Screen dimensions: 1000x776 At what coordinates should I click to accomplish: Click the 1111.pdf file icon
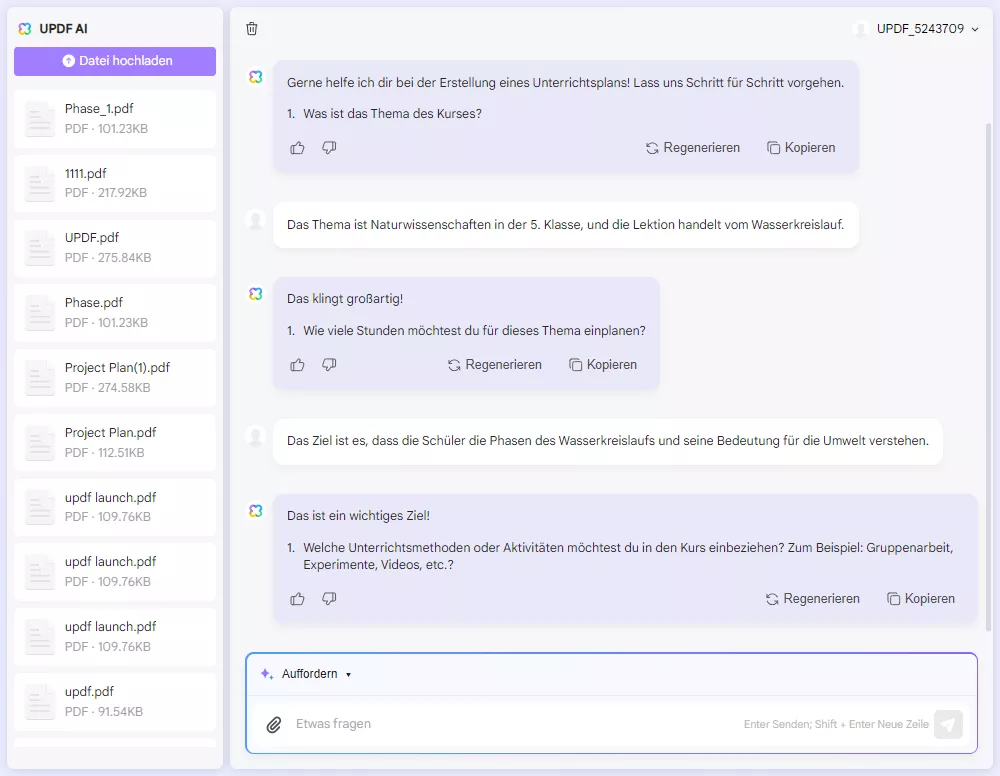[40, 183]
